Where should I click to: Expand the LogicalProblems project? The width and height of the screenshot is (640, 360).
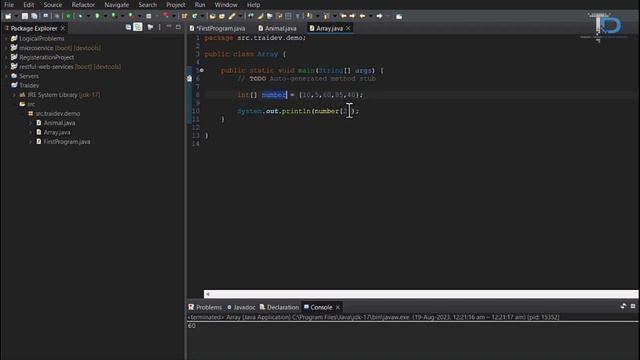point(6,39)
